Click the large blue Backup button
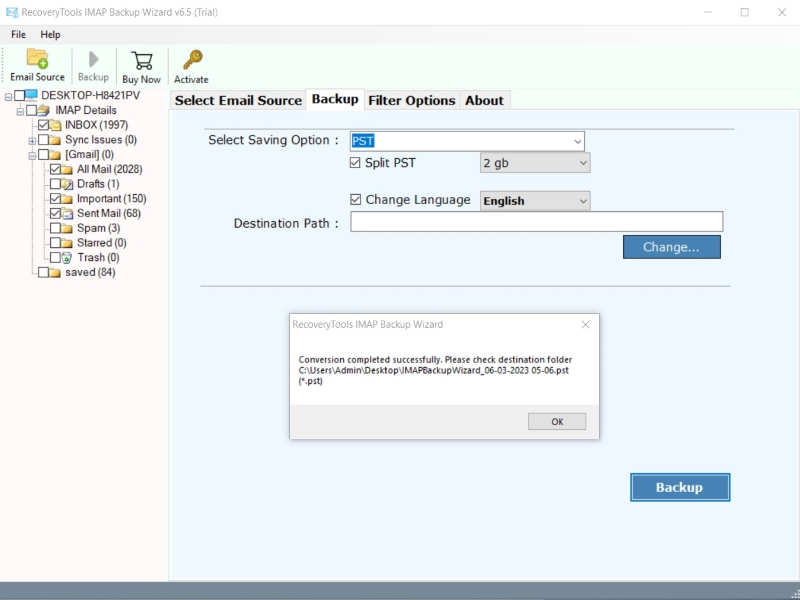This screenshot has width=800, height=600. click(x=680, y=487)
